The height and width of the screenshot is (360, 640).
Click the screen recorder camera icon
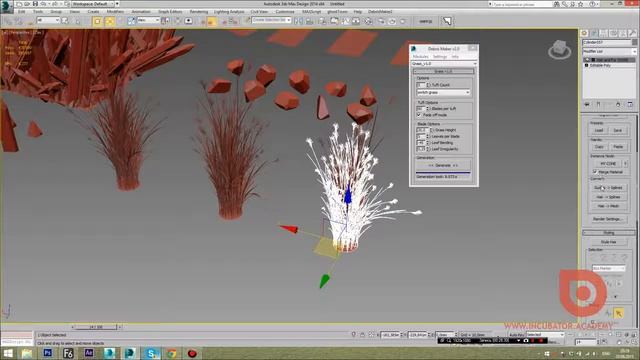(526, 340)
